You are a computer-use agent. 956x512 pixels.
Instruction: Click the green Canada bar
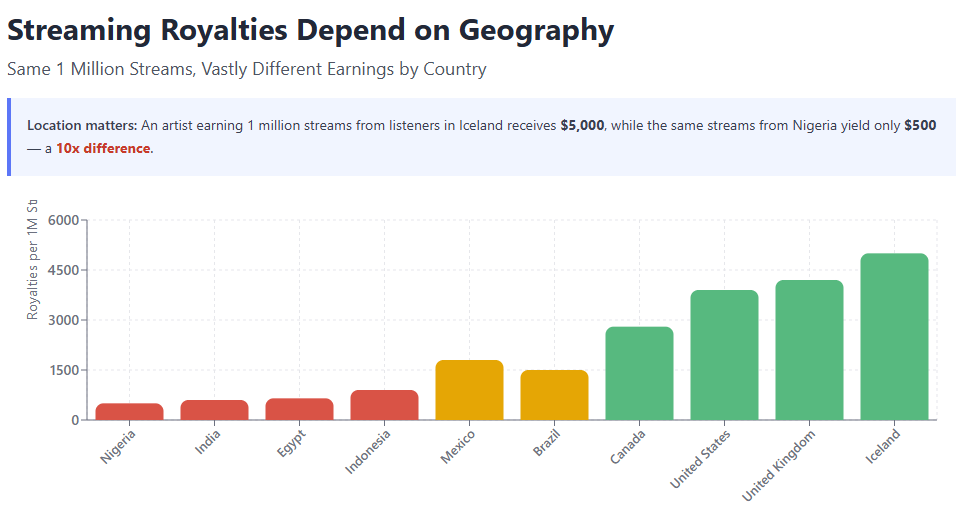coord(639,373)
